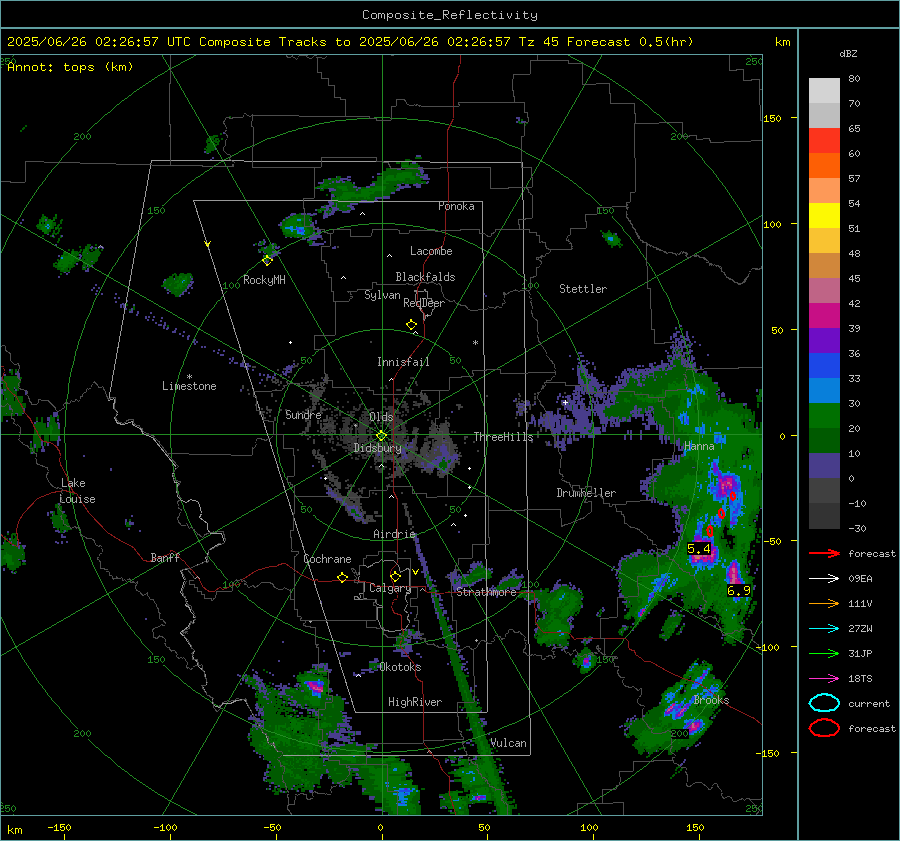Select the Okotoks map label
900x841 pixels.
[x=400, y=667]
